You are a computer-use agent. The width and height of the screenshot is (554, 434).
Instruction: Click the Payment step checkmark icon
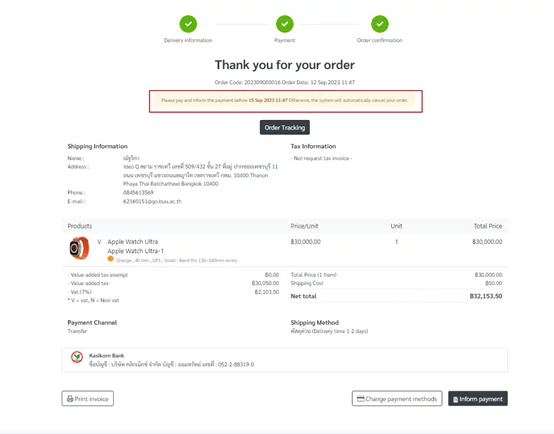[285, 24]
